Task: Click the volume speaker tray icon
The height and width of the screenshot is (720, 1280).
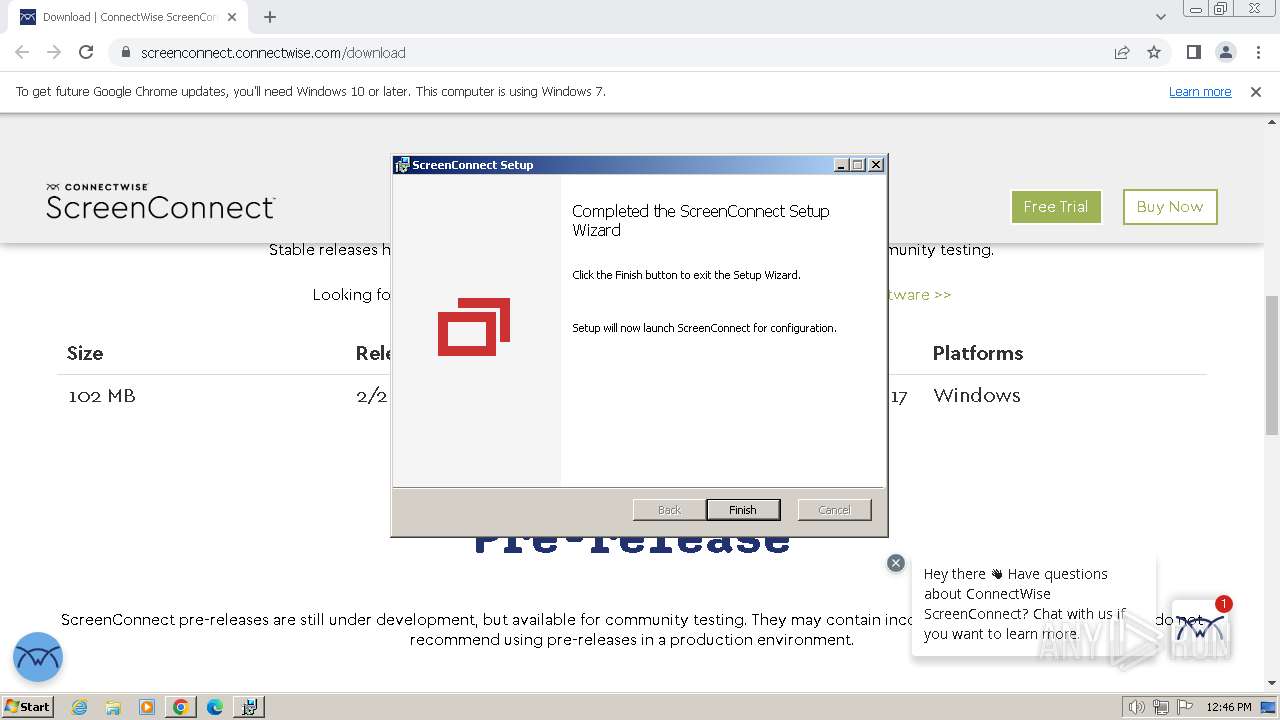Action: pyautogui.click(x=1136, y=707)
